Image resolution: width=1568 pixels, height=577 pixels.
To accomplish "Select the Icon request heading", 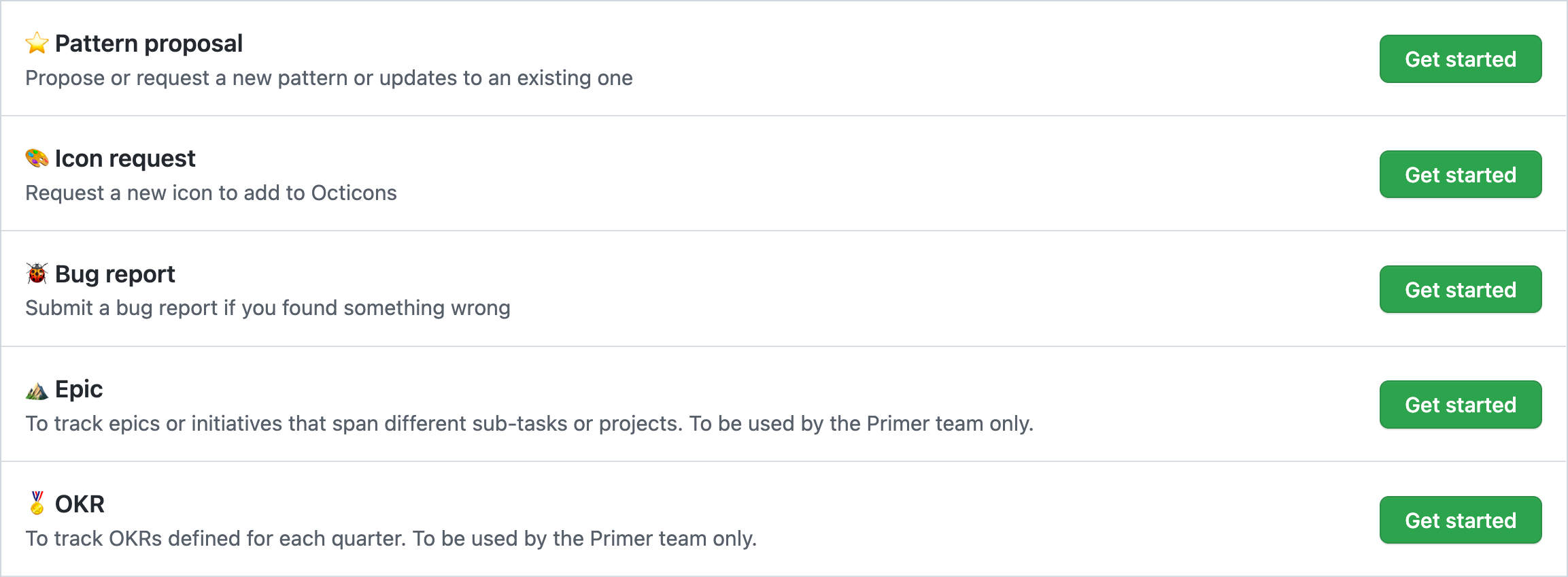I will pos(125,159).
